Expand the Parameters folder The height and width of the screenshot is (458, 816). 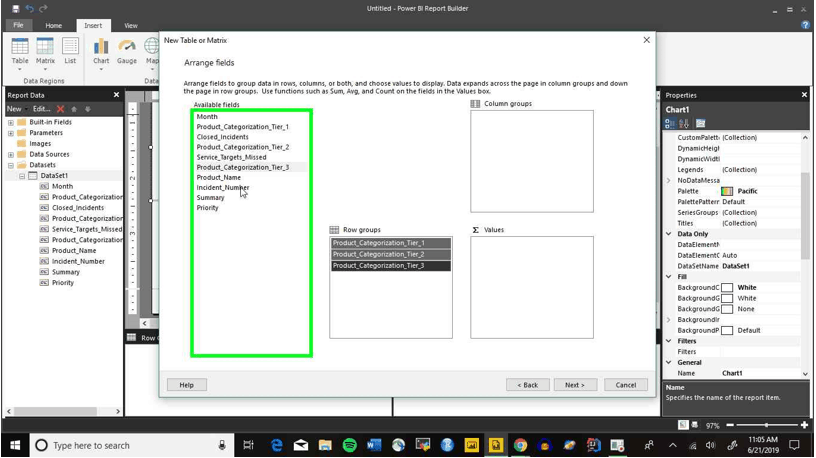10,133
